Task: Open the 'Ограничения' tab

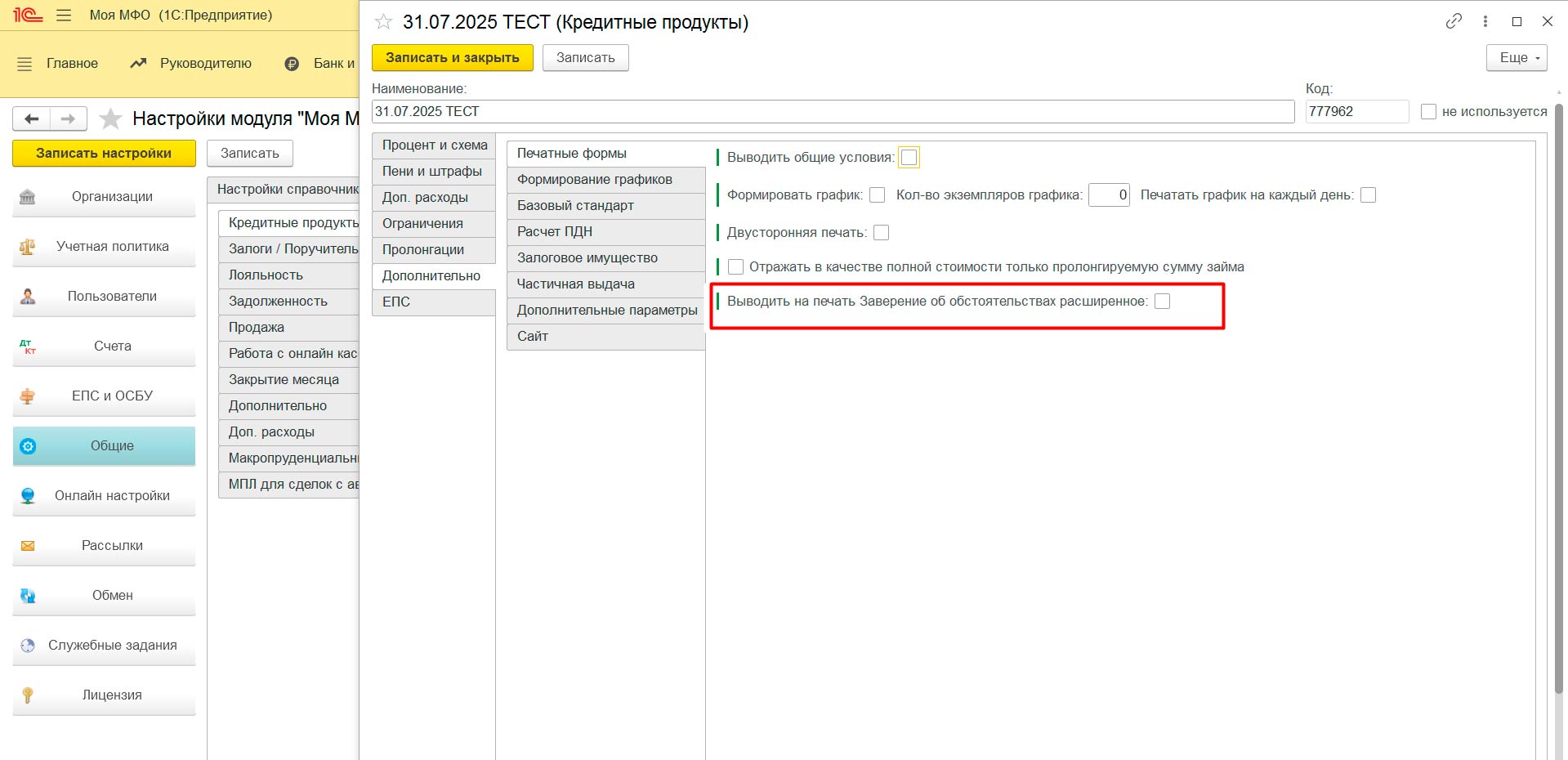Action: pyautogui.click(x=434, y=224)
